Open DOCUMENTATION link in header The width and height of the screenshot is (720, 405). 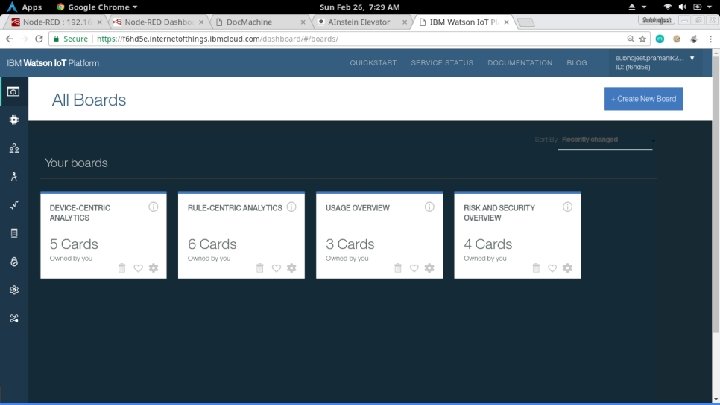point(520,63)
